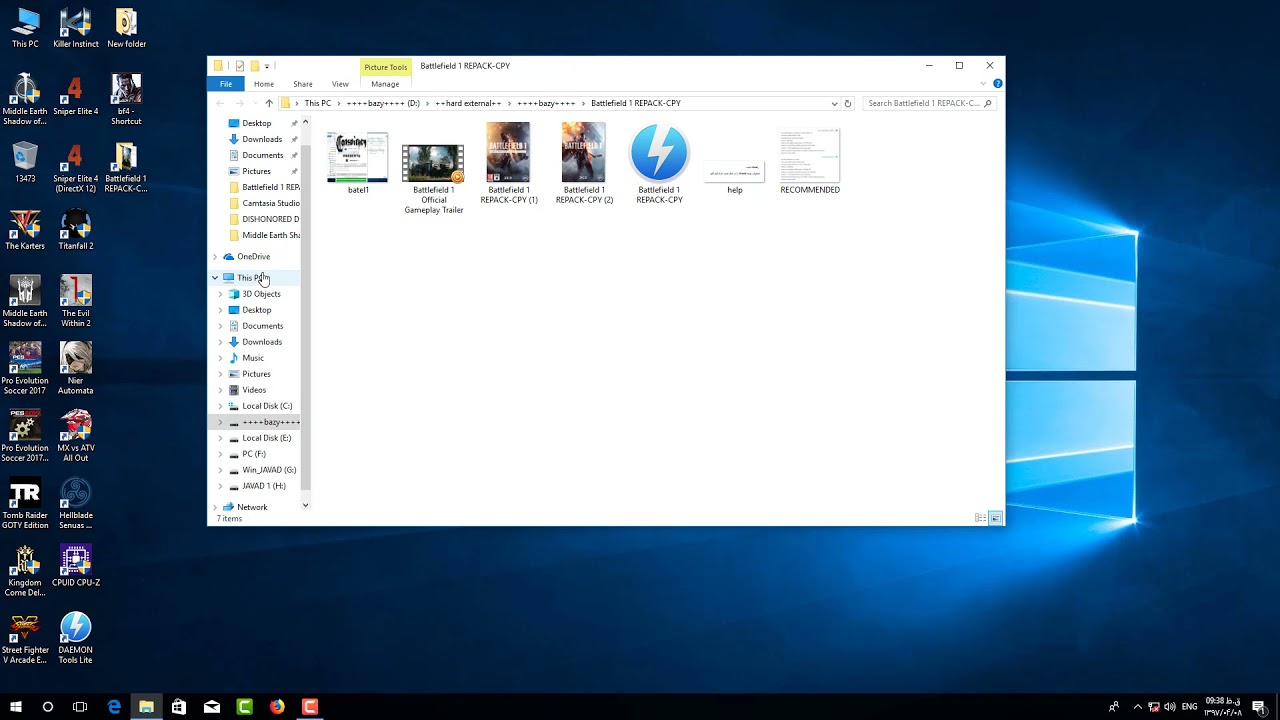Click the Up one level arrow
Image resolution: width=1280 pixels, height=720 pixels.
pos(268,103)
